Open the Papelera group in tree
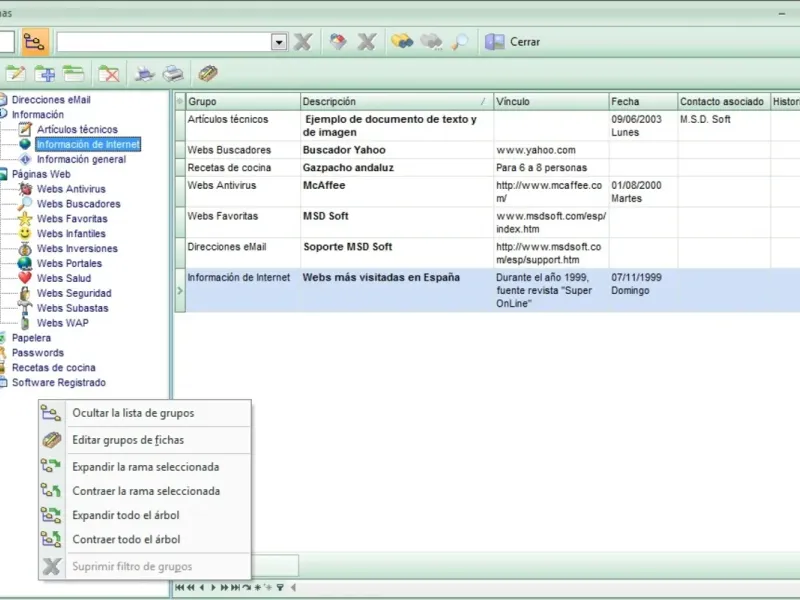800x600 pixels. [31, 338]
